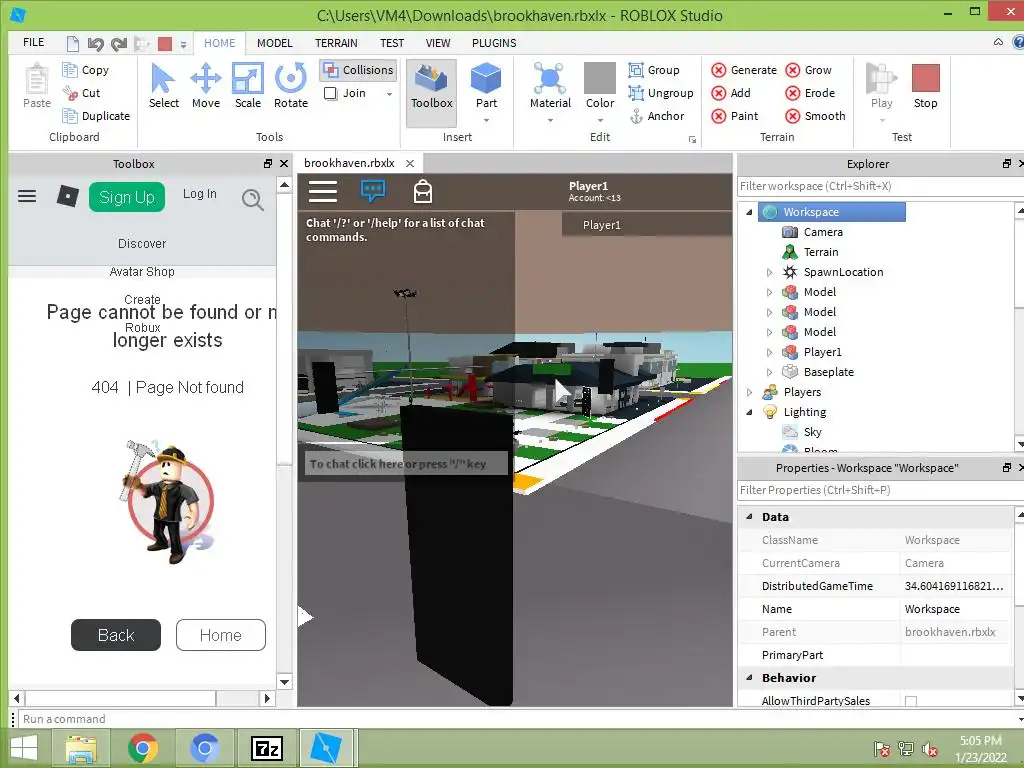This screenshot has width=1024, height=768.
Task: Toggle the AllowThirdPartySales checkbox
Action: (x=910, y=701)
